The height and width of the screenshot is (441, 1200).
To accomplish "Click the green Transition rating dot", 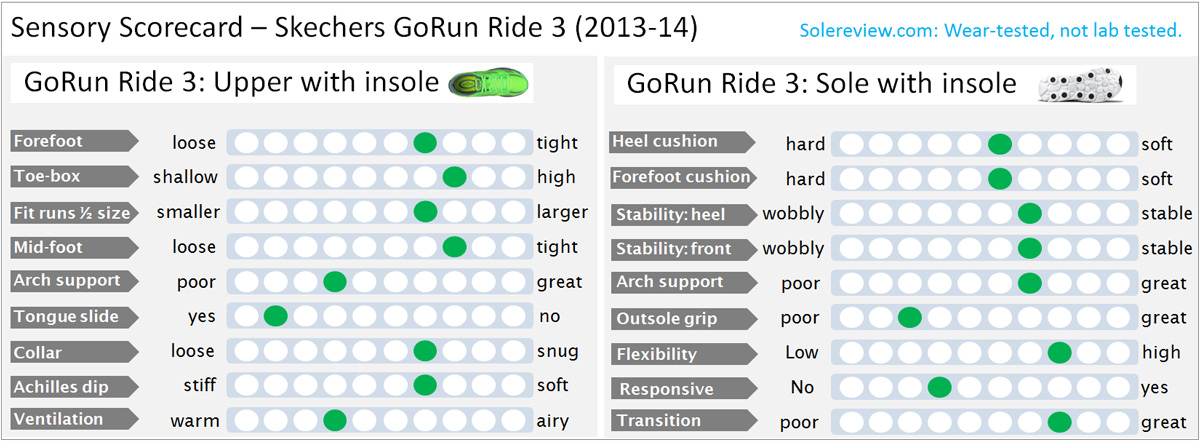I will [1059, 421].
